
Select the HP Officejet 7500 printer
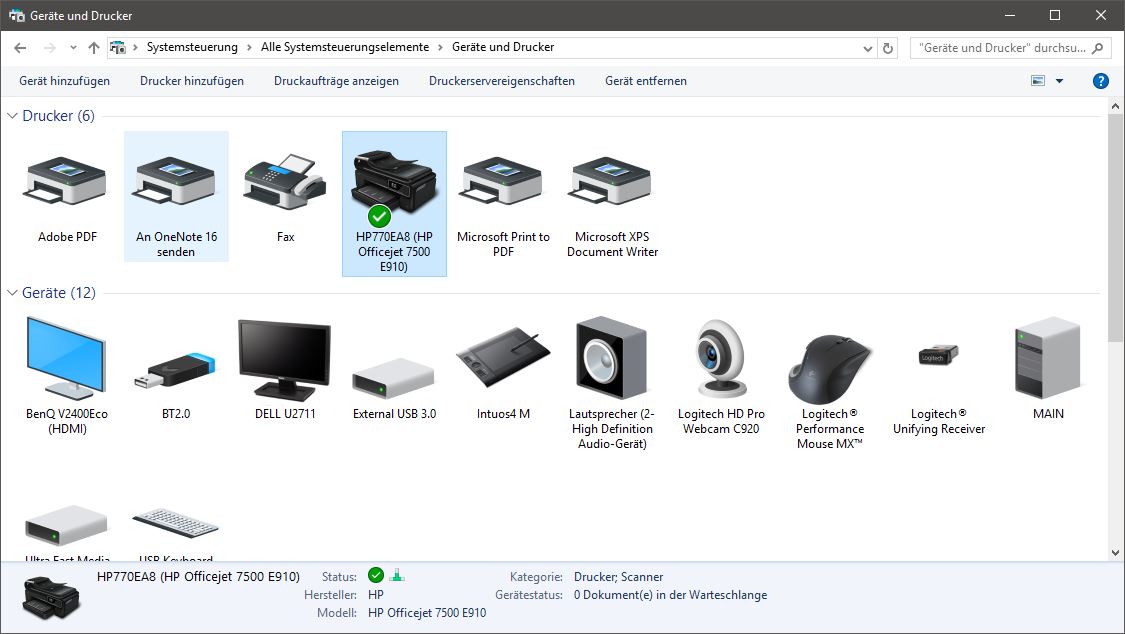point(394,204)
